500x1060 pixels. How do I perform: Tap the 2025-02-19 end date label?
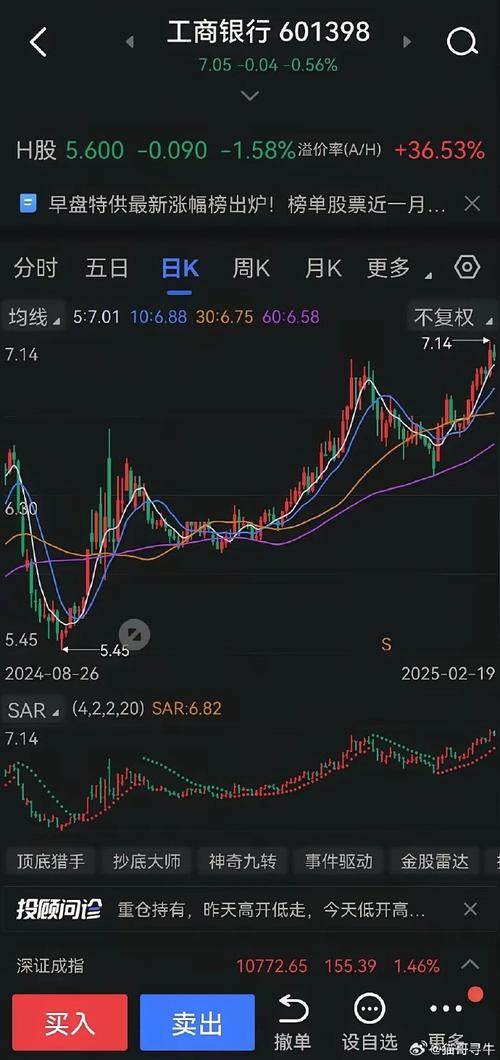tap(447, 673)
